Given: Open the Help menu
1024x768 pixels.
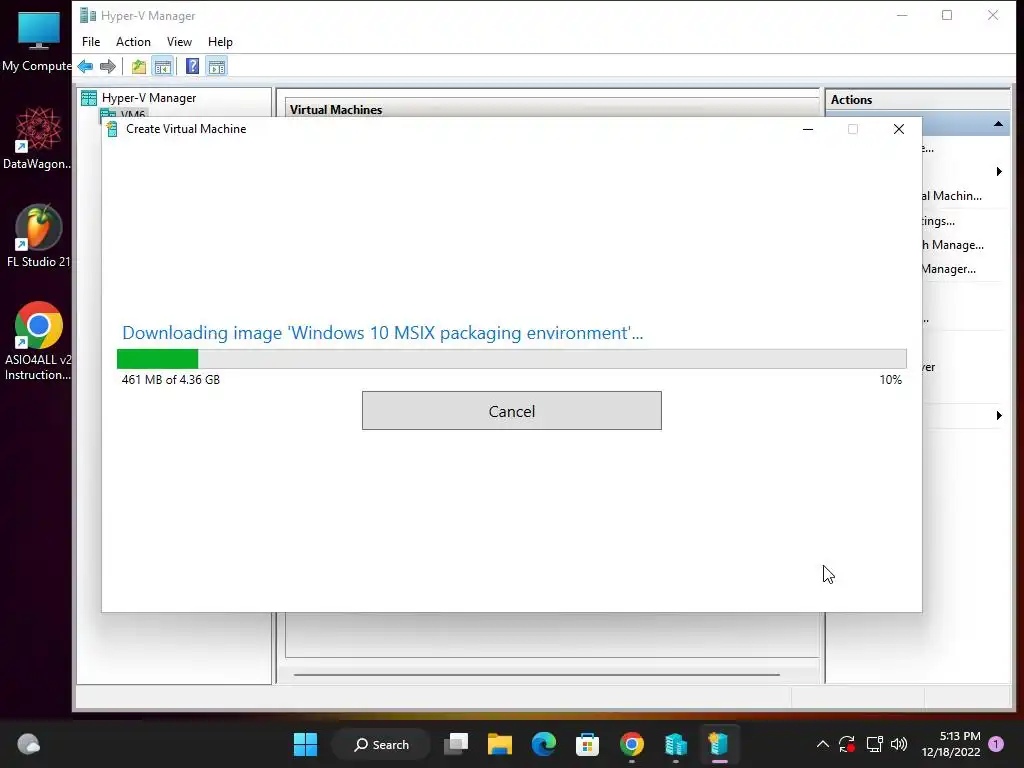Looking at the screenshot, I should (220, 42).
